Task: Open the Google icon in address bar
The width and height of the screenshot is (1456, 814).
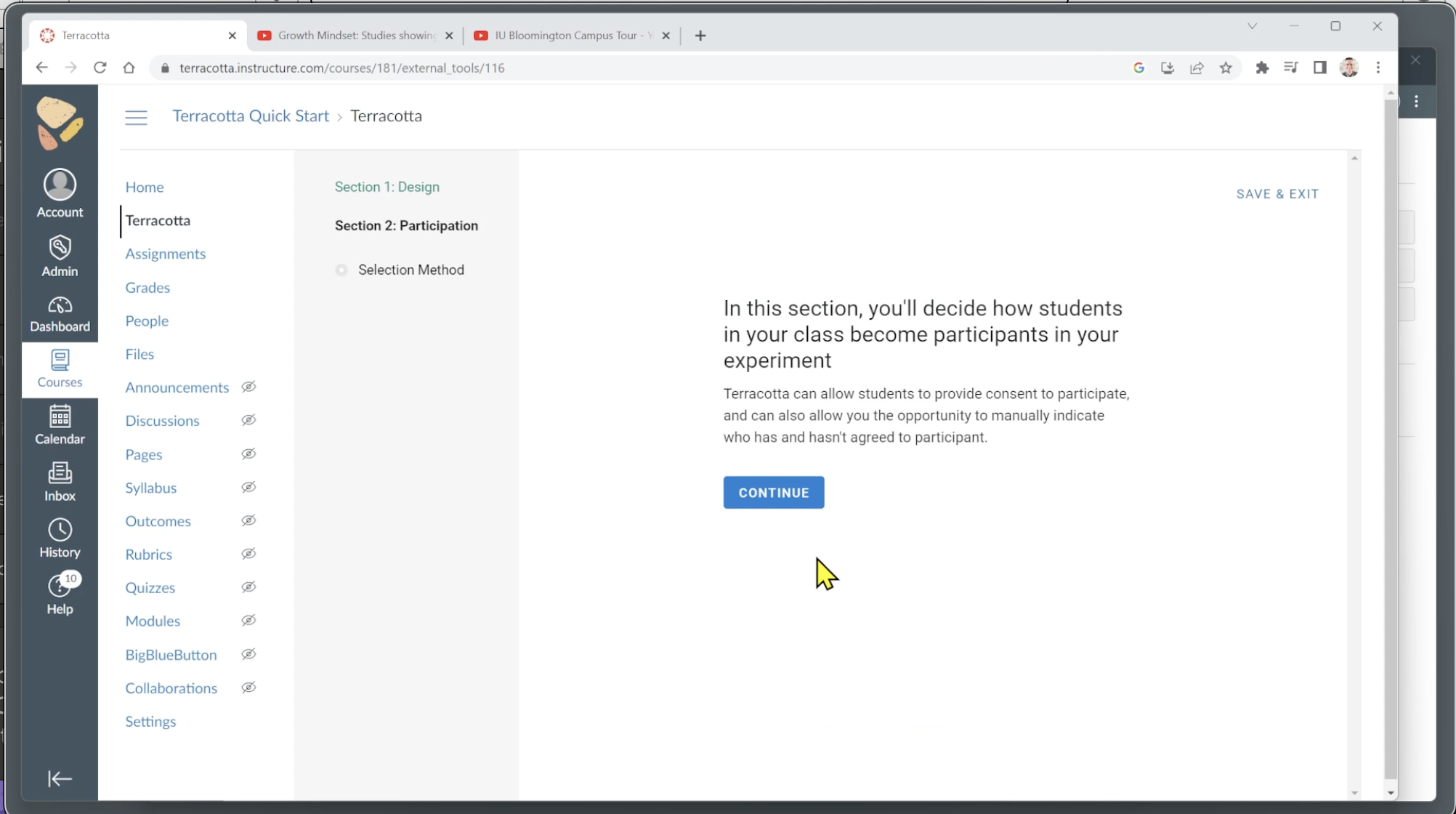Action: [x=1138, y=68]
